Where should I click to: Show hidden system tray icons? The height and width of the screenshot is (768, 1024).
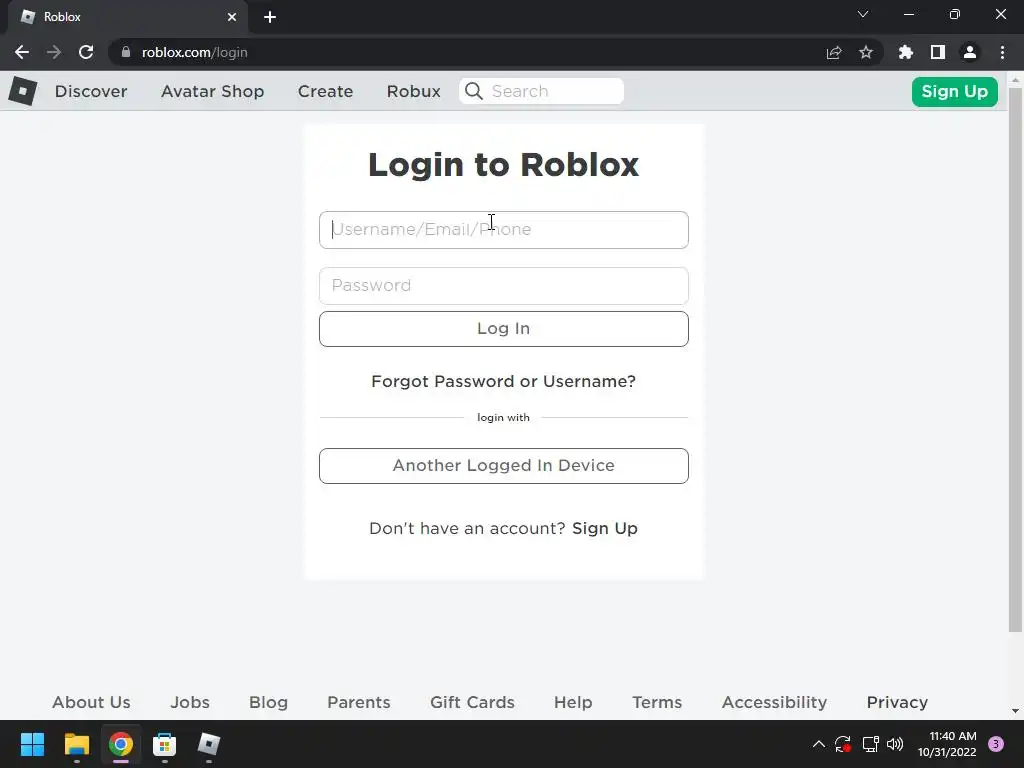coord(818,744)
